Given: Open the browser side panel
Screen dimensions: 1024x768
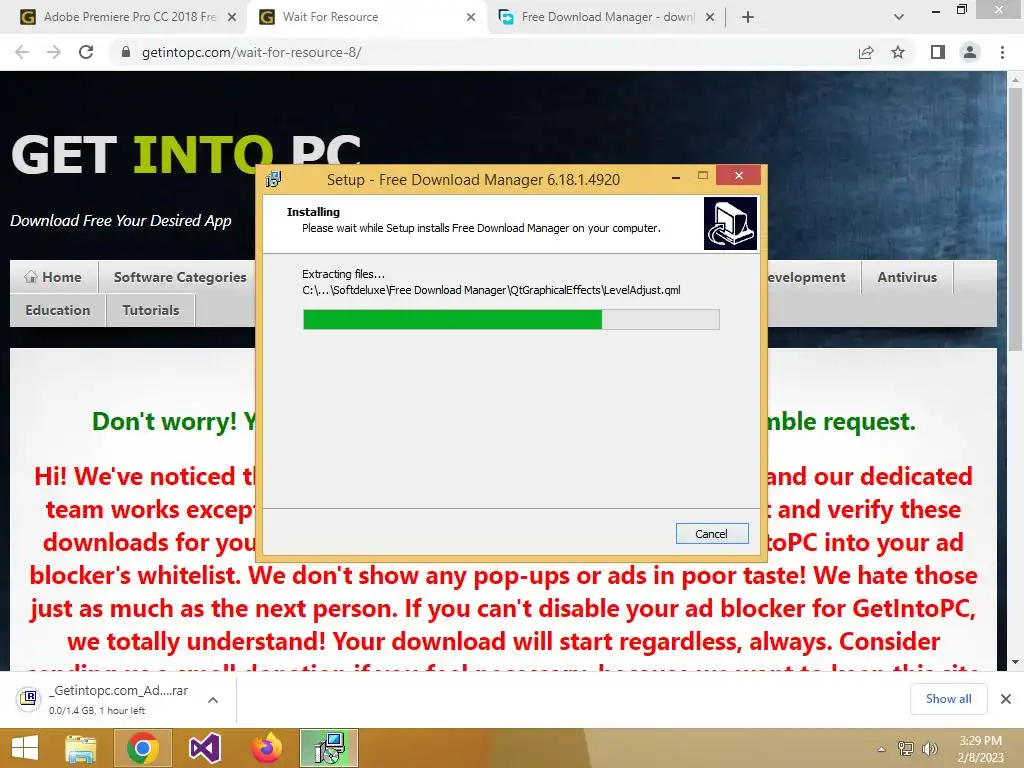Looking at the screenshot, I should click(938, 52).
